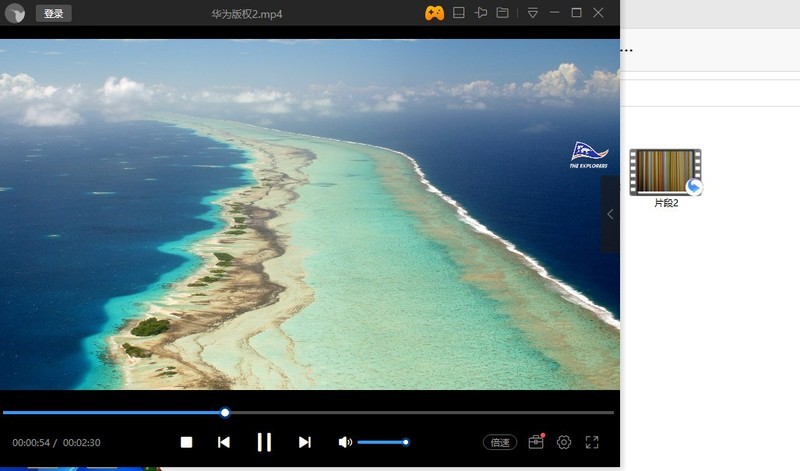Screen dimensions: 800x471
Task: Click elapsed time 00:00:54
Action: tap(31, 442)
